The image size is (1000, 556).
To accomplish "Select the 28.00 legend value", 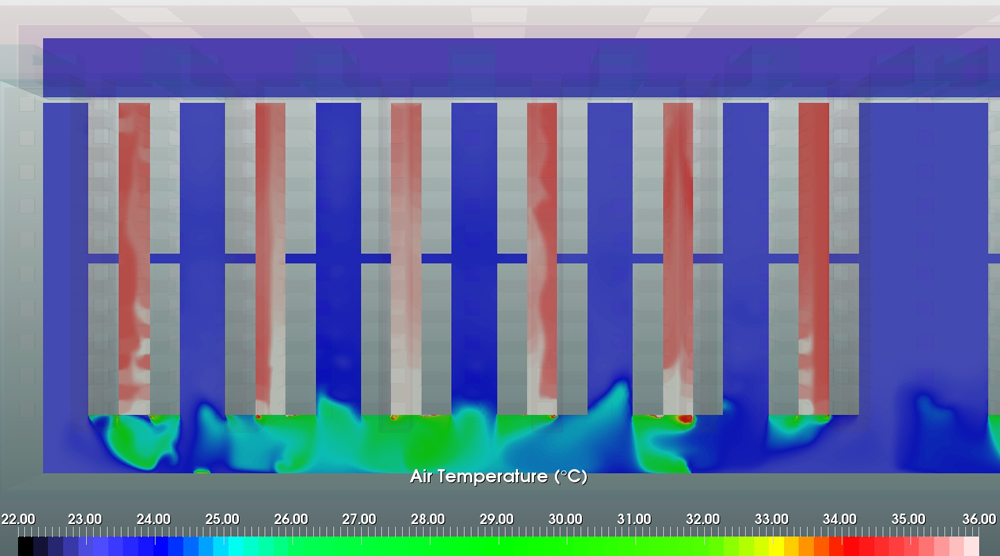I will click(x=428, y=519).
